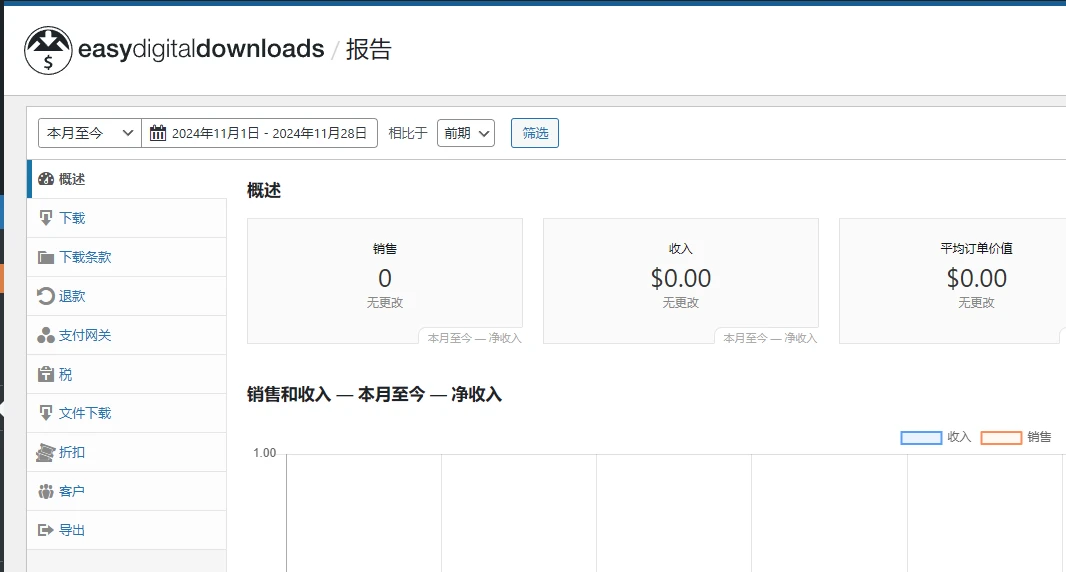Click the 概述 section heading
Image resolution: width=1066 pixels, height=572 pixels.
264,190
